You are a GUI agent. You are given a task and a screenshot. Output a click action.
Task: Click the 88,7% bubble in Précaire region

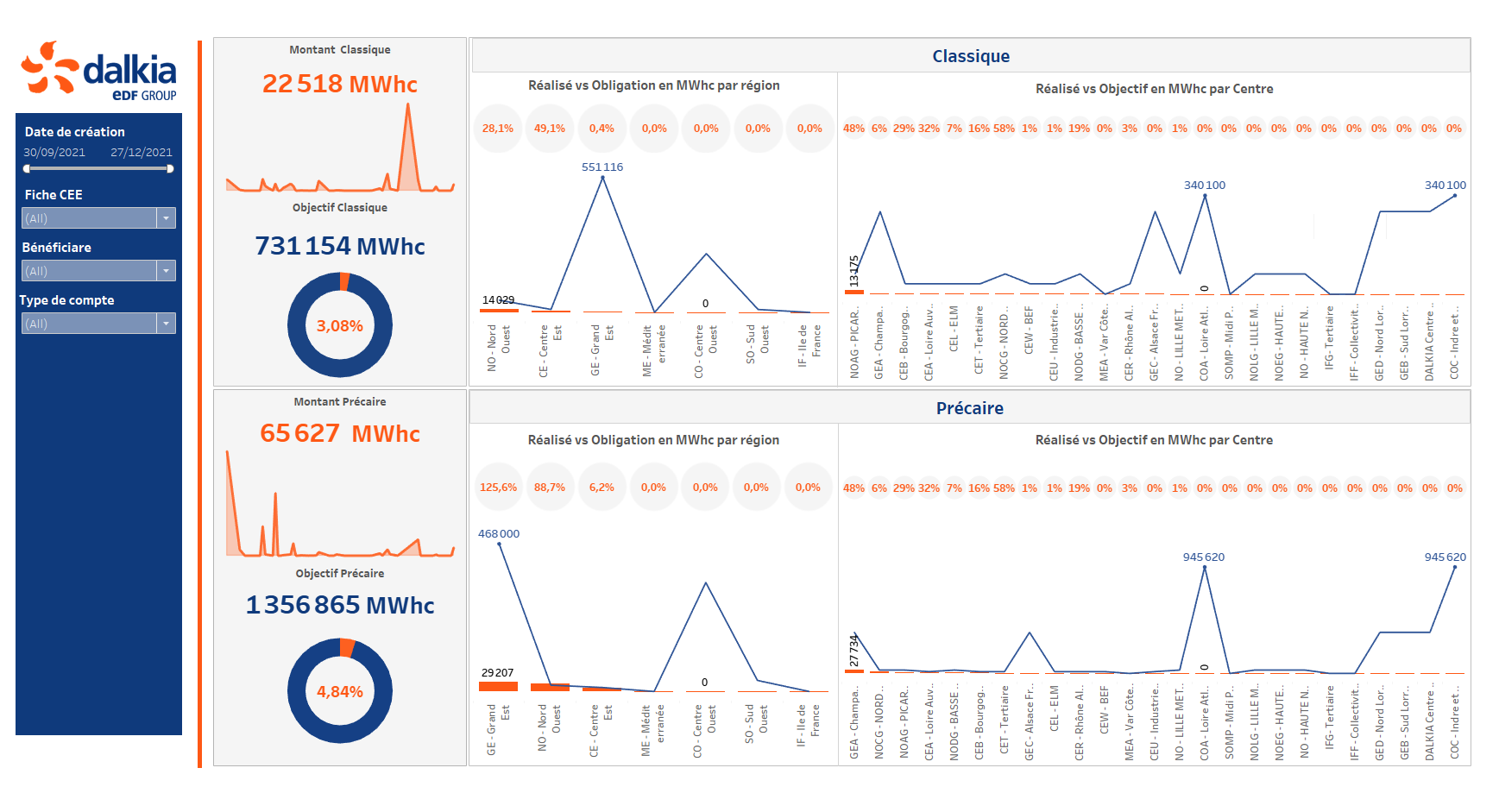point(550,488)
